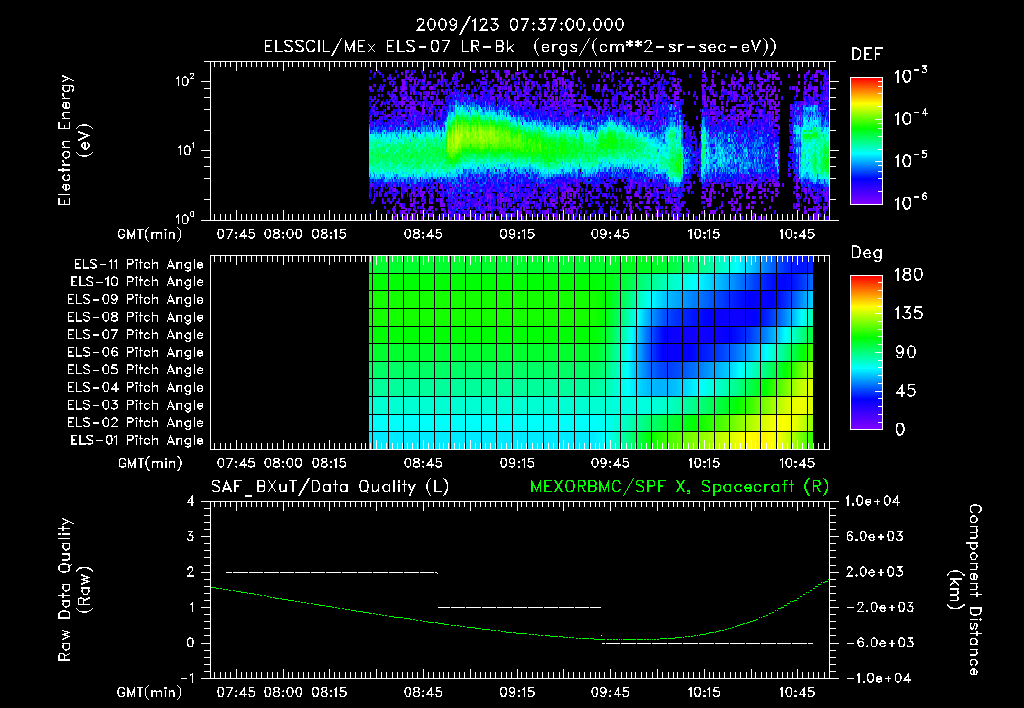Click the DEF color bar in top panel

pyautogui.click(x=866, y=141)
